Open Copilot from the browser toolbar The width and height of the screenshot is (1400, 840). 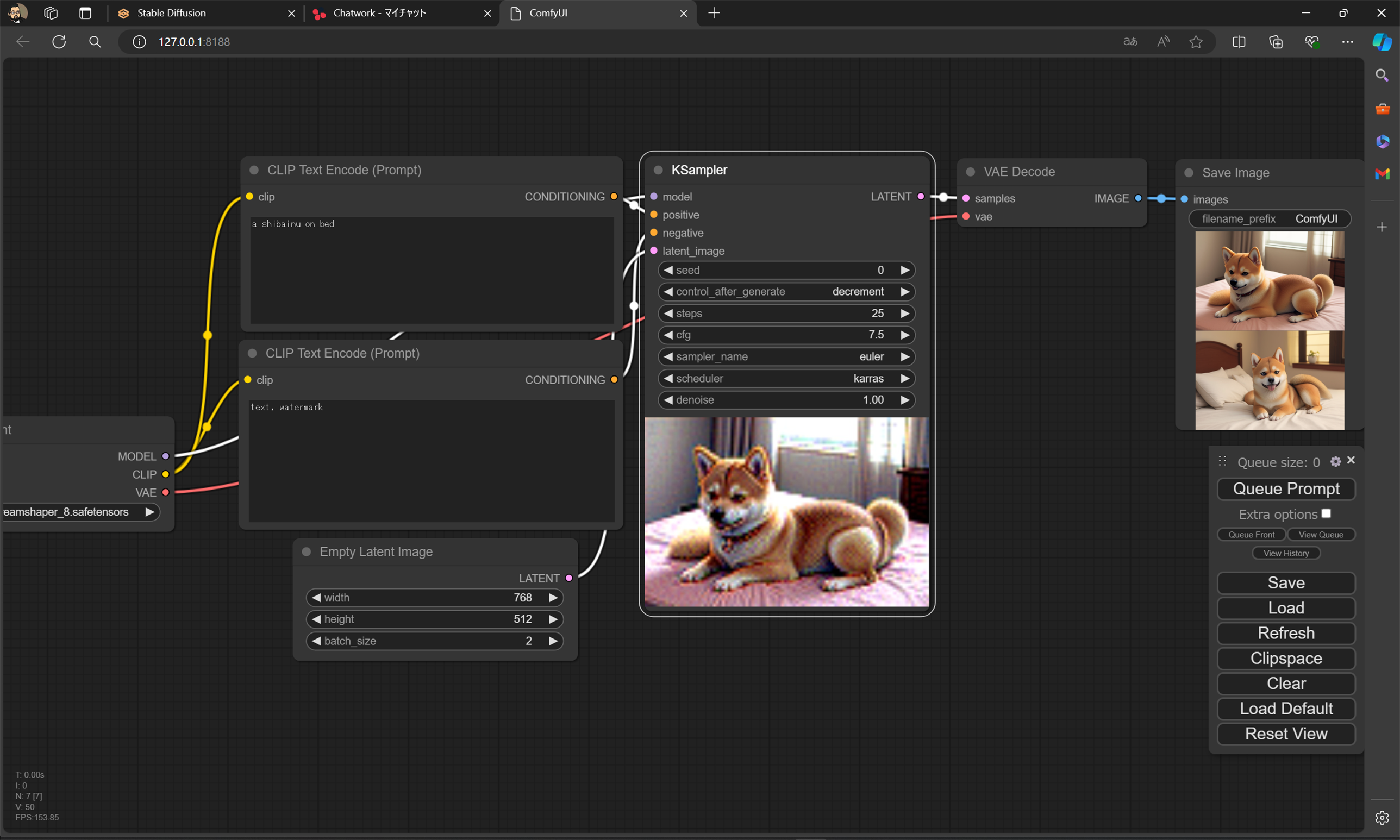tap(1382, 41)
